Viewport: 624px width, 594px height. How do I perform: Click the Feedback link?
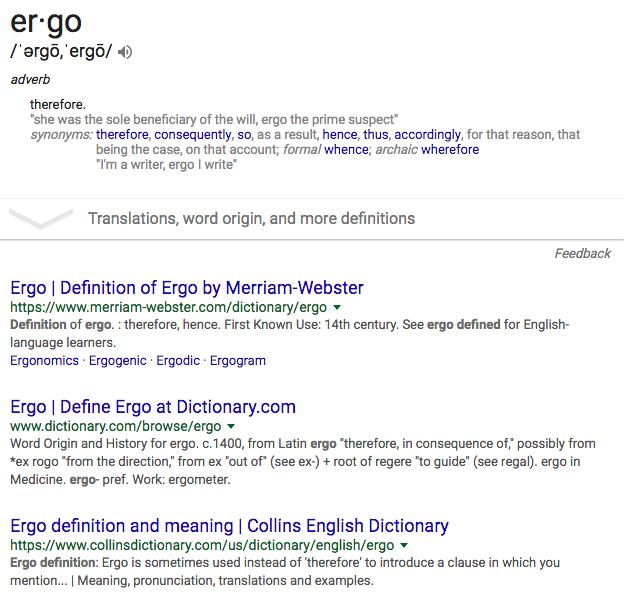pos(583,253)
